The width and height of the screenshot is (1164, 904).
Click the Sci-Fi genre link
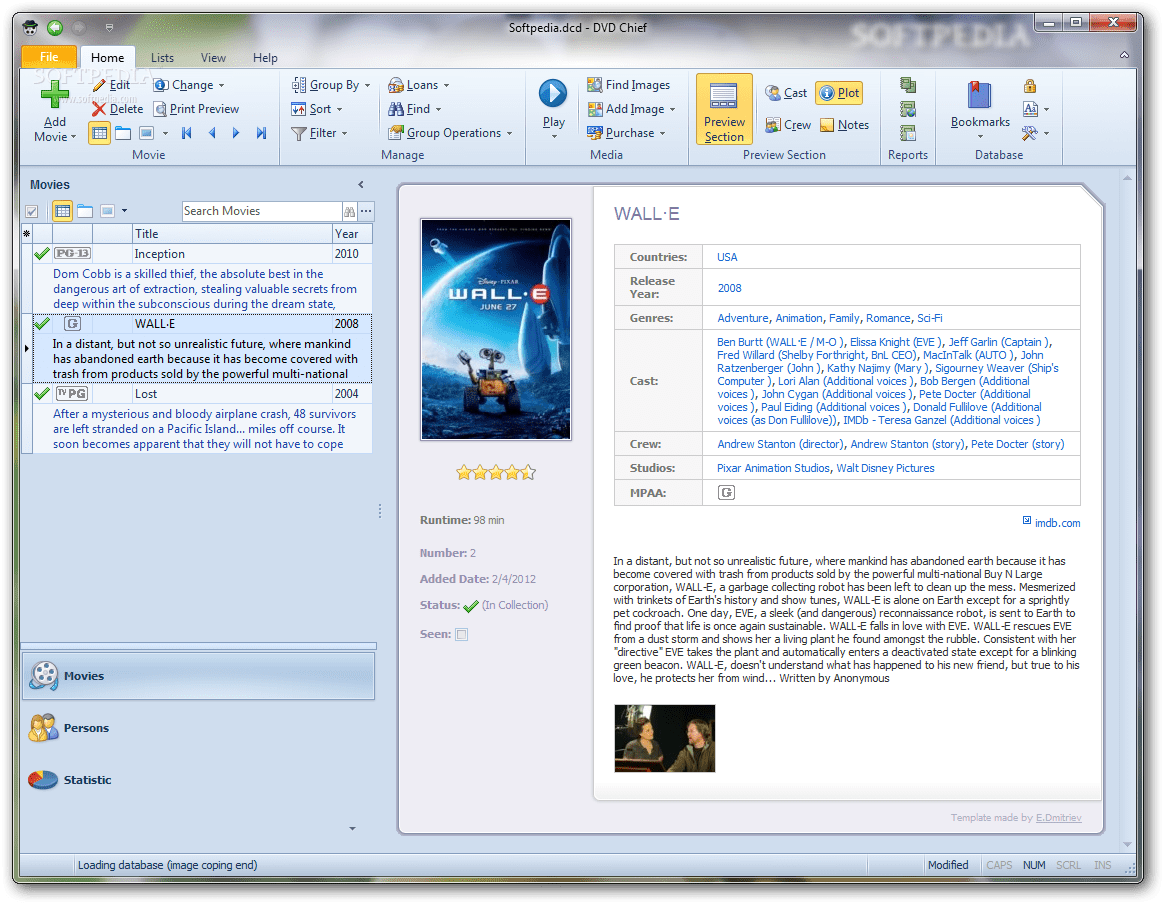[929, 318]
